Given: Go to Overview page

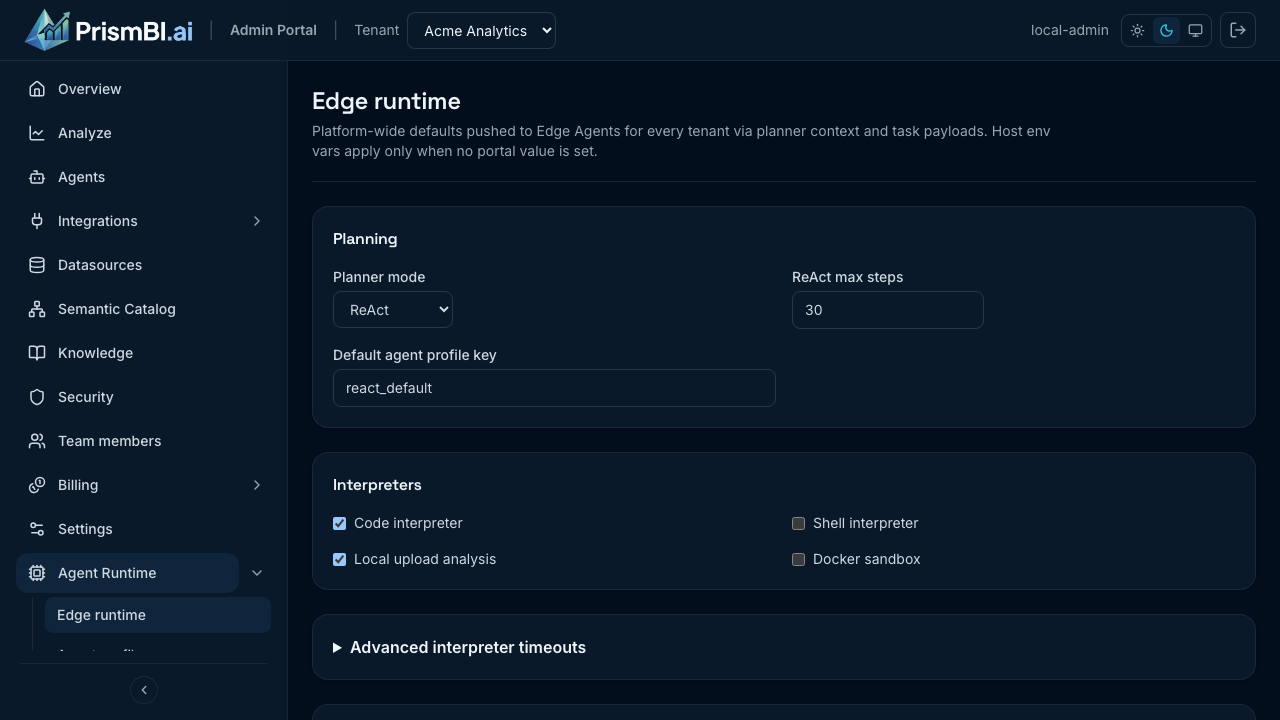Looking at the screenshot, I should tap(143, 89).
